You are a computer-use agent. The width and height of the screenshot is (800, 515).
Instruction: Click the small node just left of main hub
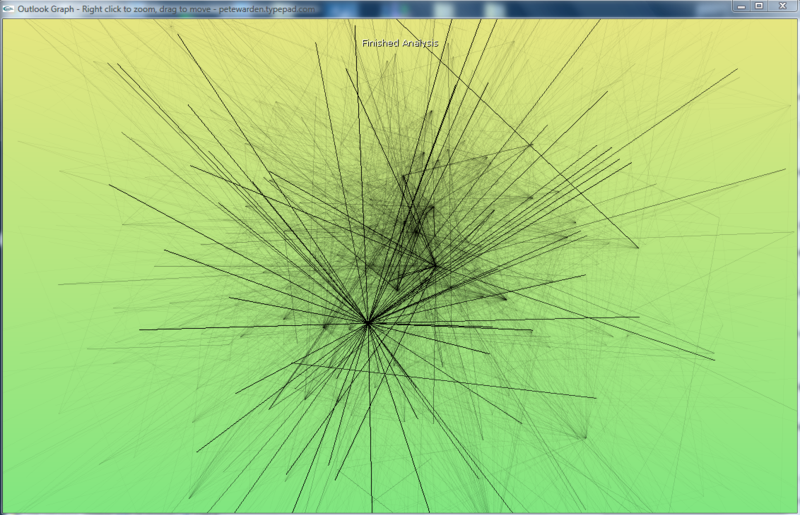[327, 324]
